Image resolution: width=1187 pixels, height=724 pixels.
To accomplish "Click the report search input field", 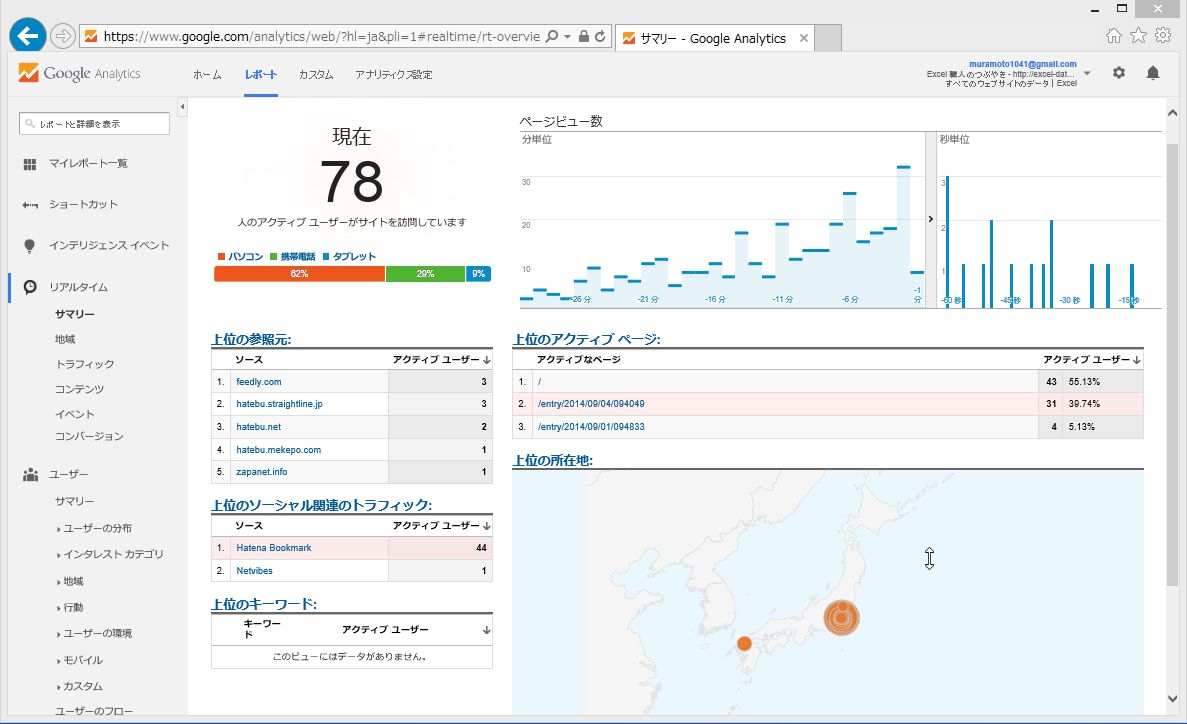I will [x=95, y=124].
